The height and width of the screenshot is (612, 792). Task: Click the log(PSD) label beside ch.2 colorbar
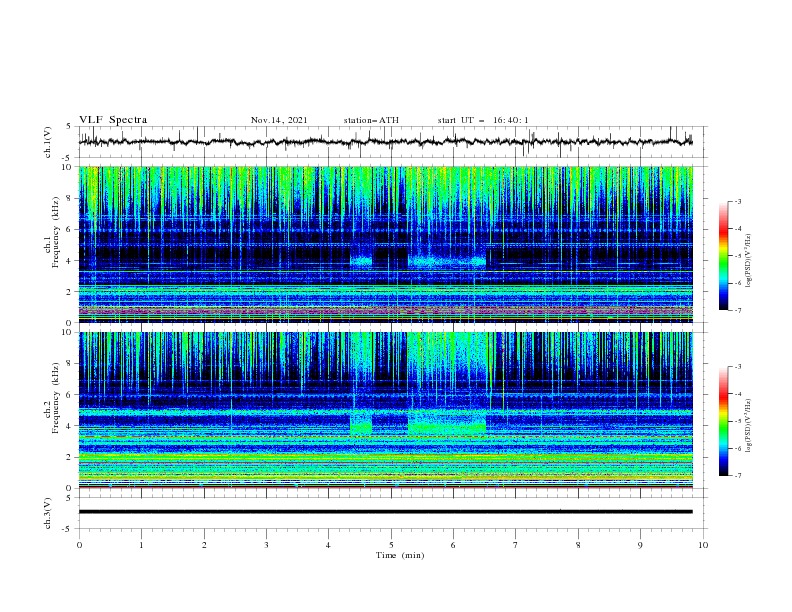749,426
